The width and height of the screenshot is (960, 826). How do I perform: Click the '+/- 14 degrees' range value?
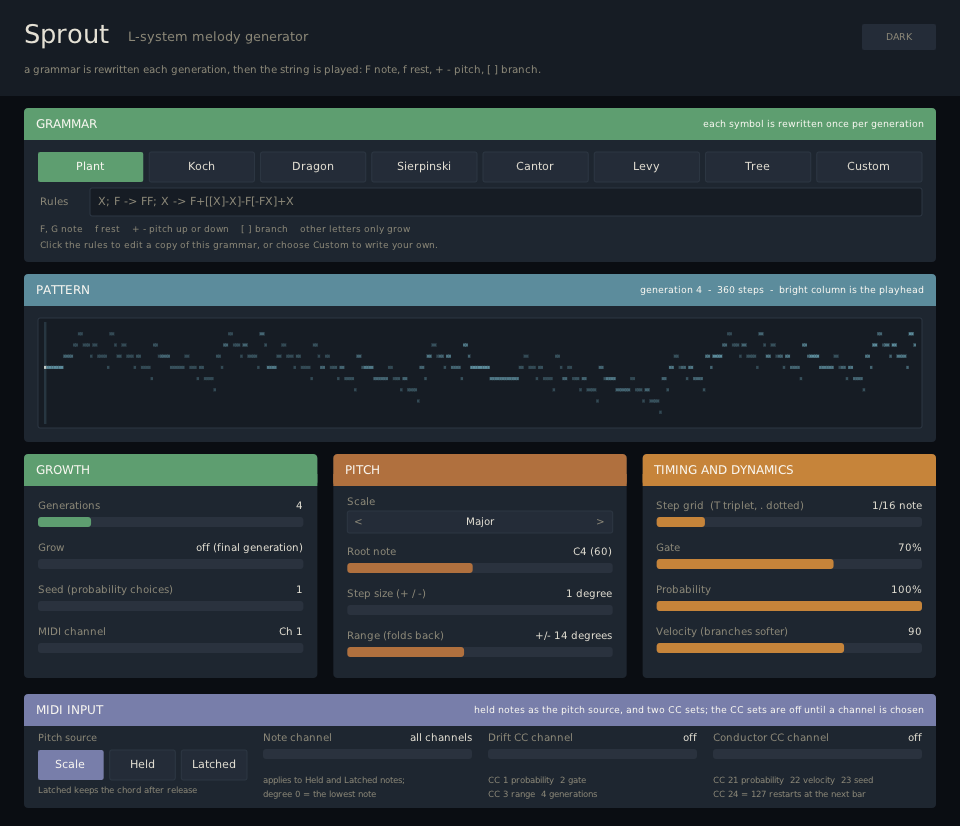coord(574,636)
